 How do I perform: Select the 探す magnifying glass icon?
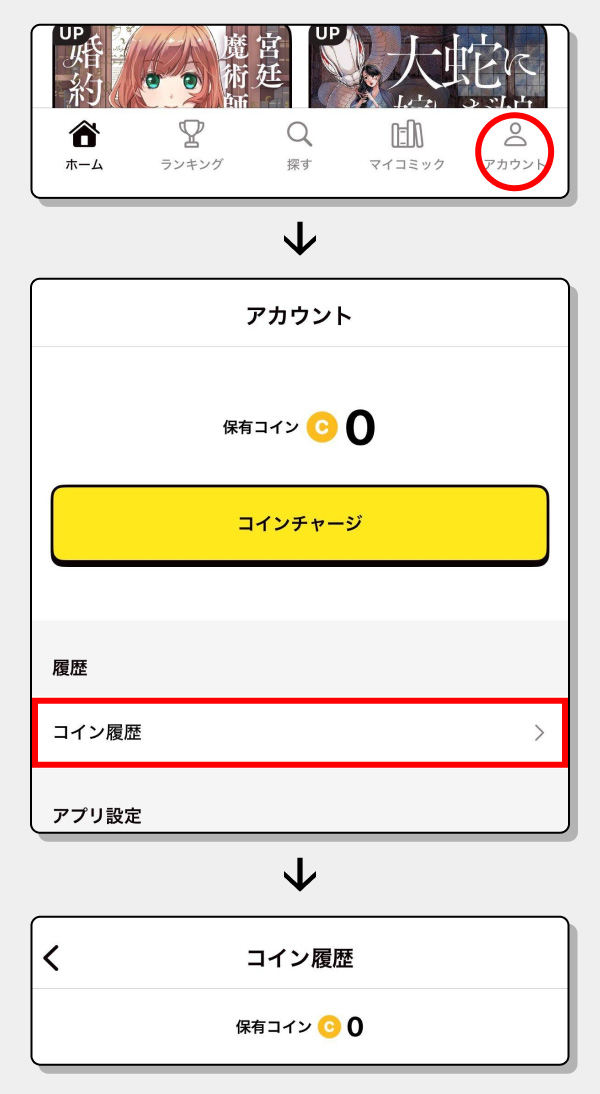(x=299, y=134)
